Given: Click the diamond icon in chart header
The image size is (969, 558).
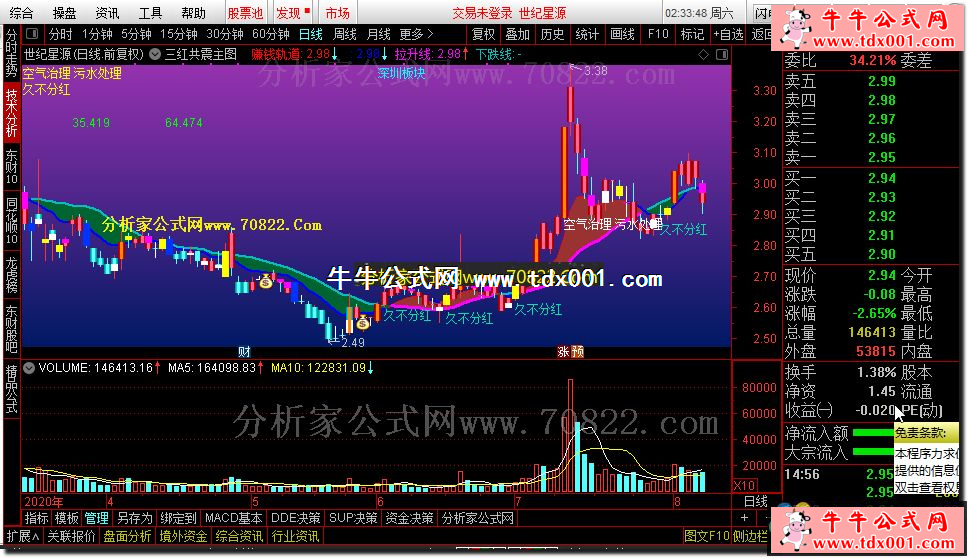Looking at the screenshot, I should (x=703, y=54).
